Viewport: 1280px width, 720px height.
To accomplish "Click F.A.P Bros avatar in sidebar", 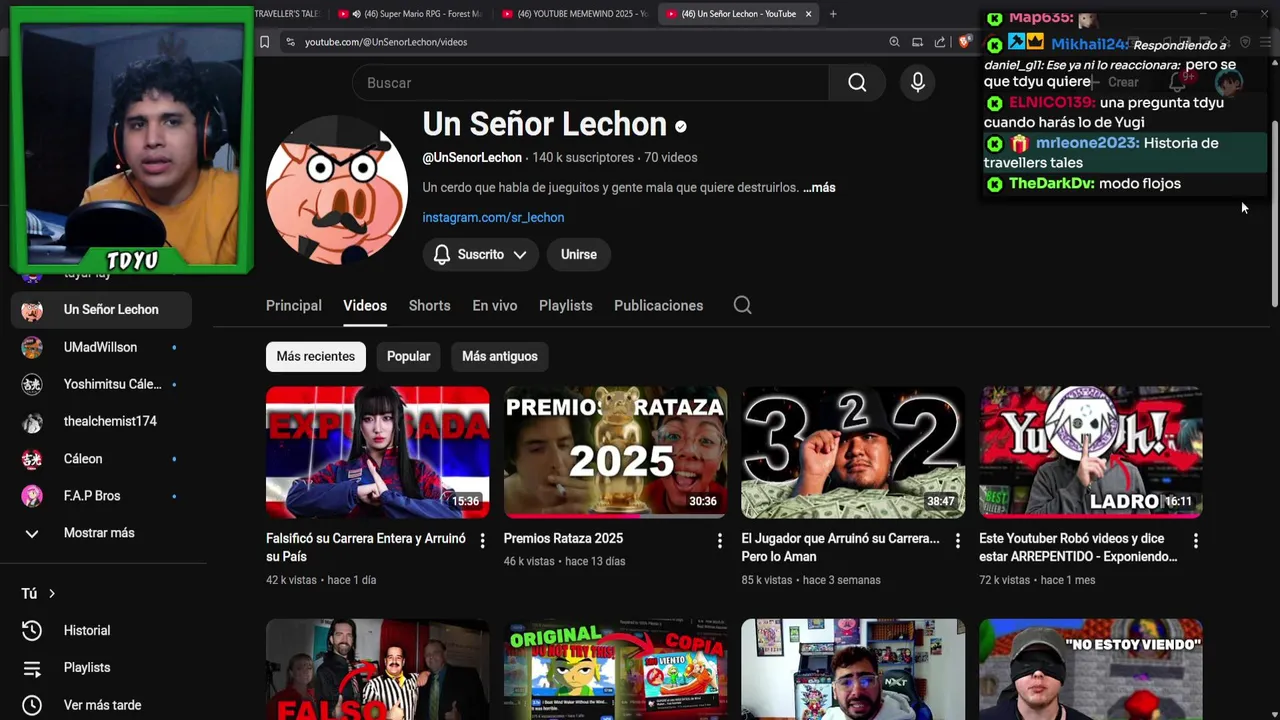I will pyautogui.click(x=32, y=496).
